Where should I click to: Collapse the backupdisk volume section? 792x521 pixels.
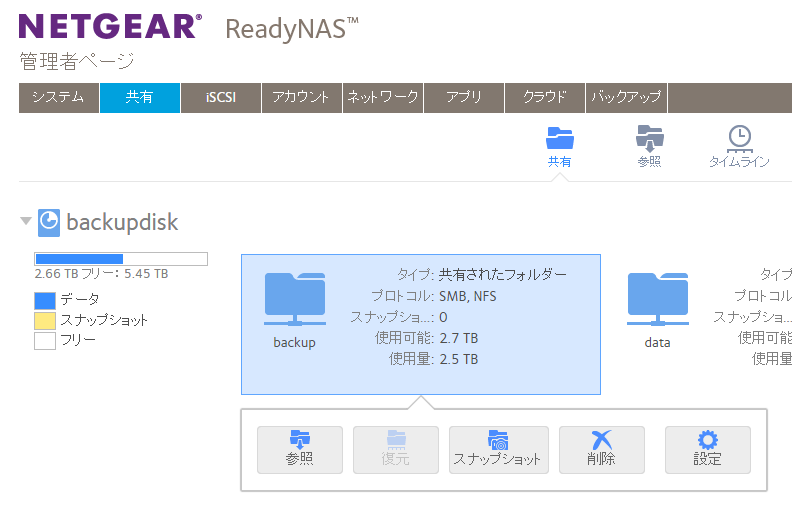point(26,221)
